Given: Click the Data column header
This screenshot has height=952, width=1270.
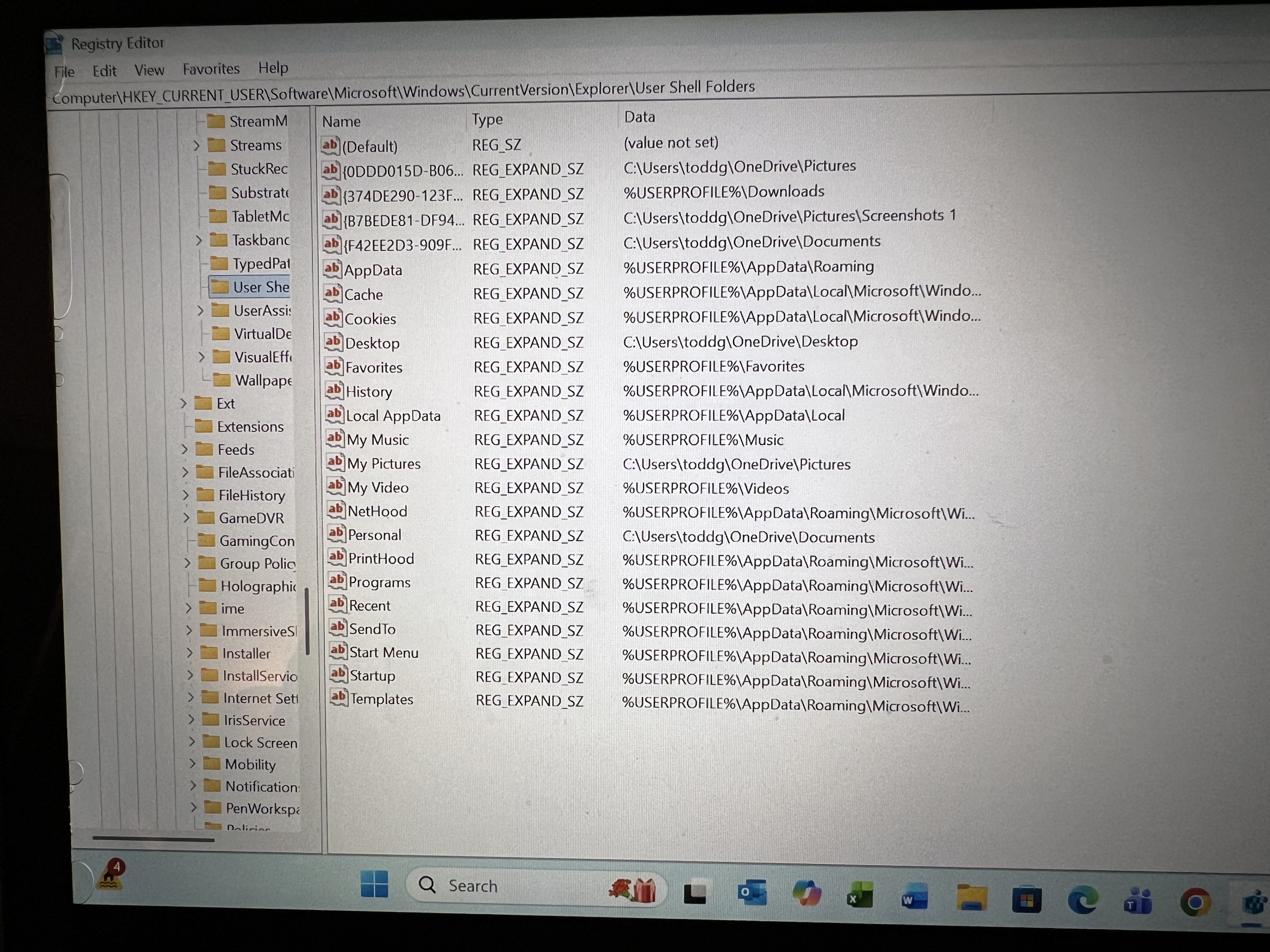Looking at the screenshot, I should tap(639, 117).
